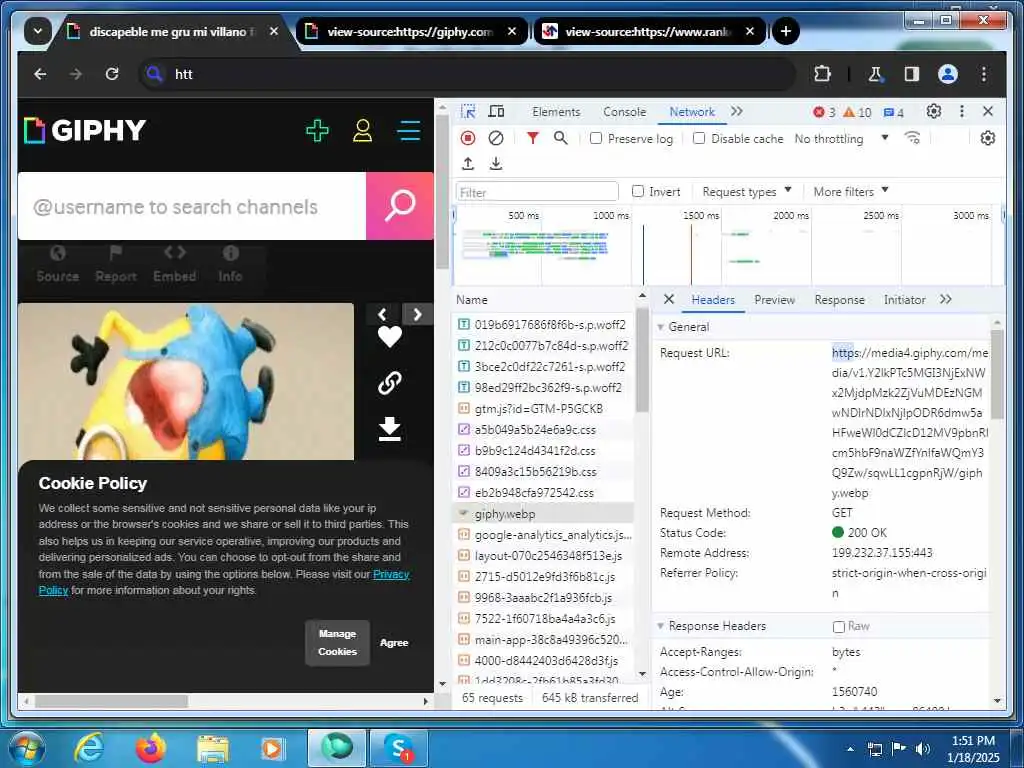Show more request detail tabs chevron

[x=946, y=299]
